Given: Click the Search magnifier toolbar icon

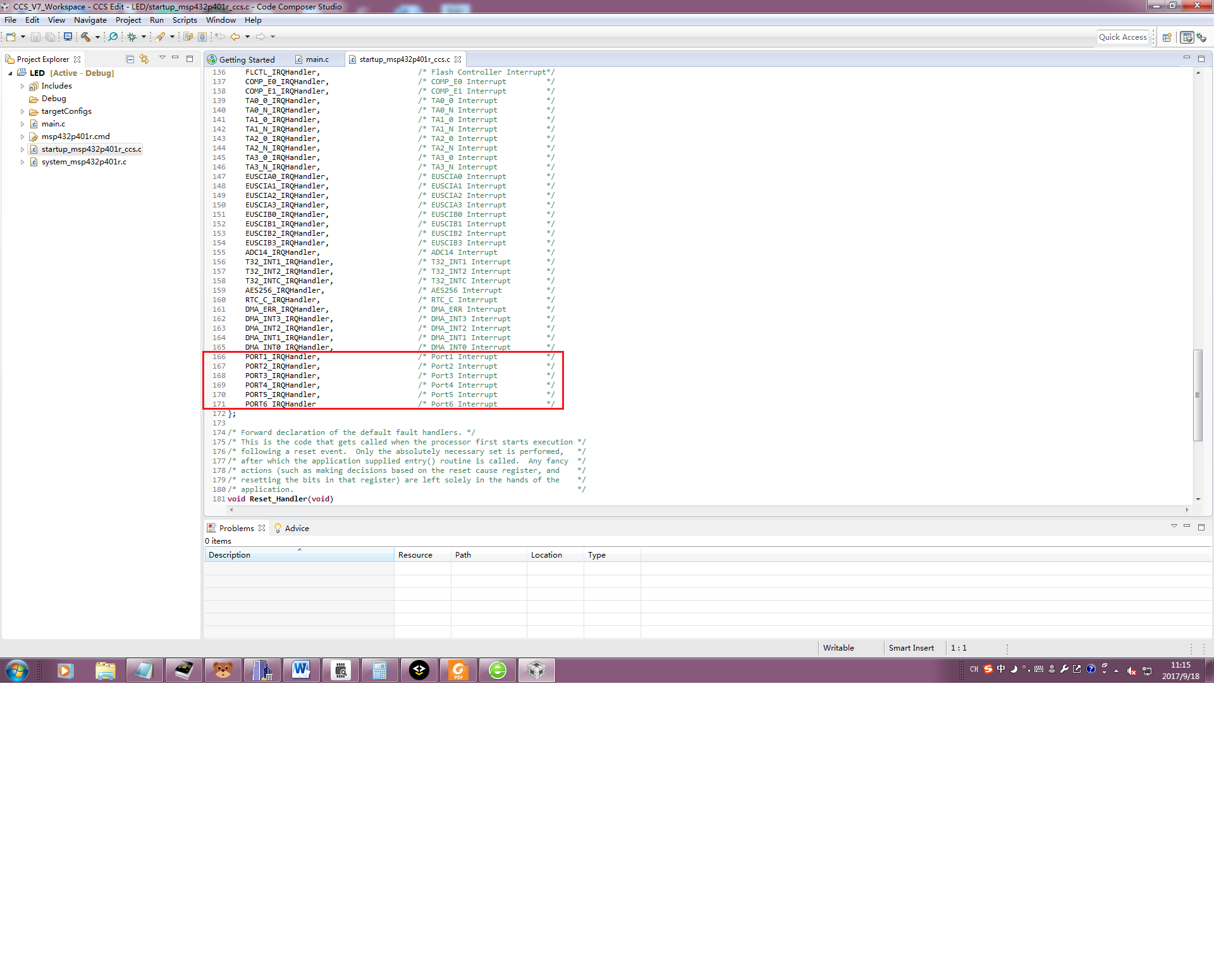Looking at the screenshot, I should pos(113,37).
